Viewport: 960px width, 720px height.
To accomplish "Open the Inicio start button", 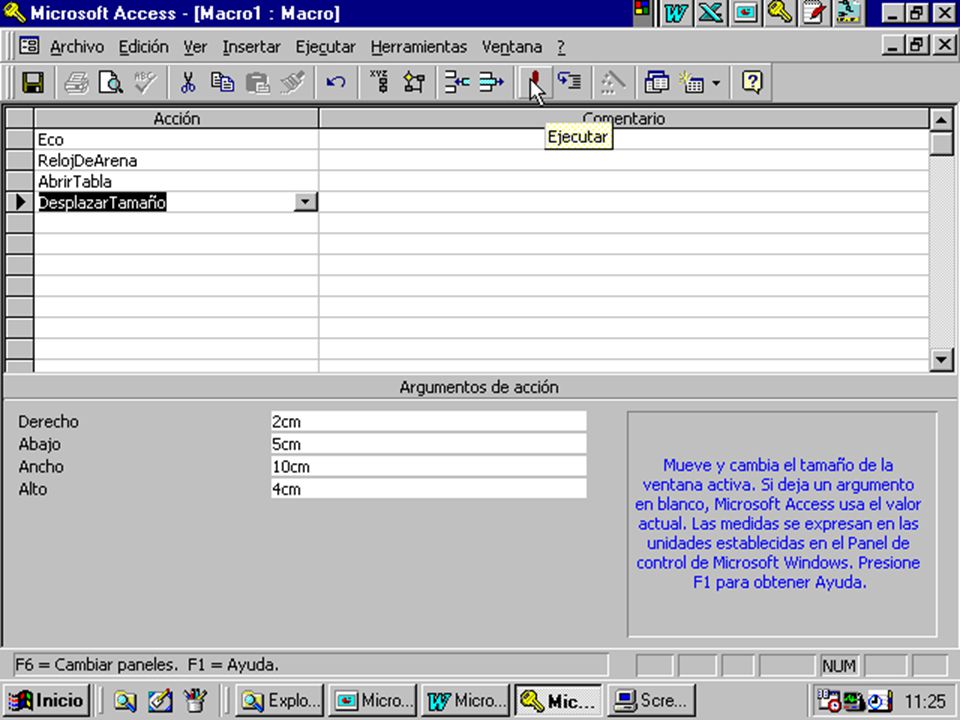I will [x=47, y=700].
